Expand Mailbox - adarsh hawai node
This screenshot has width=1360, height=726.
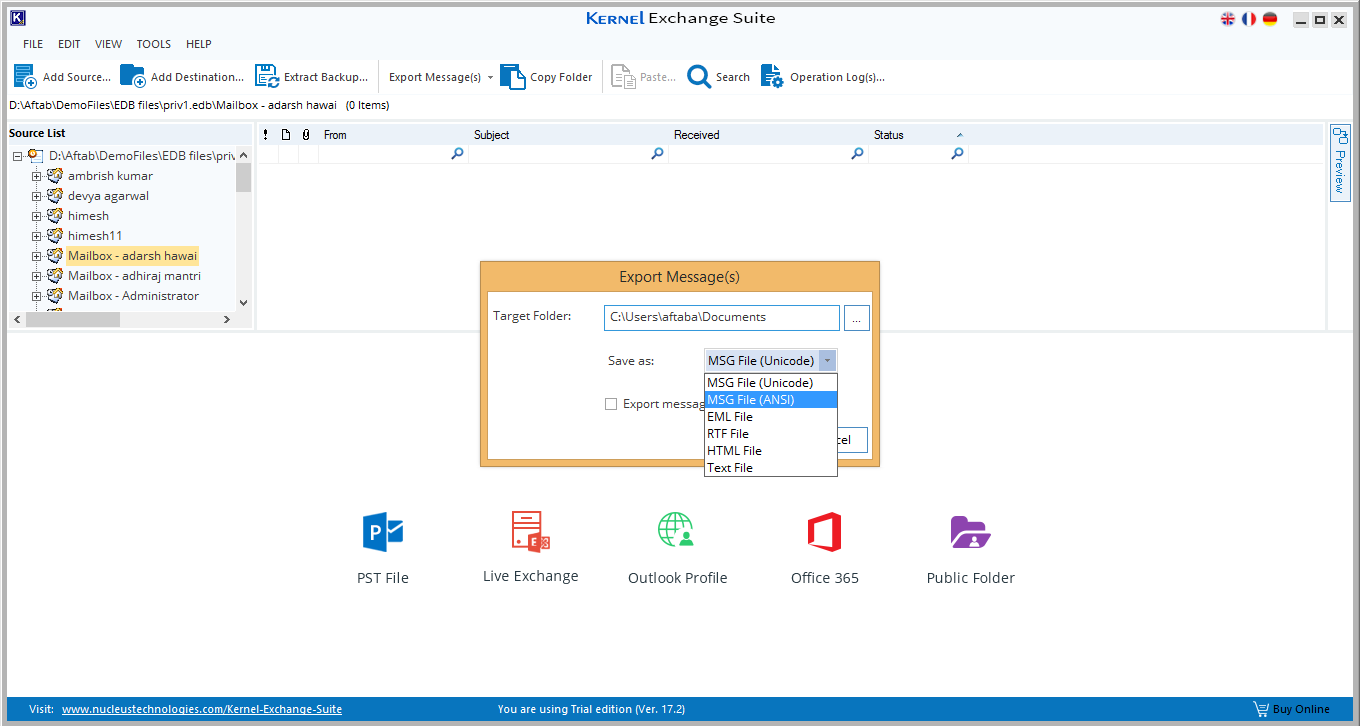tap(37, 256)
